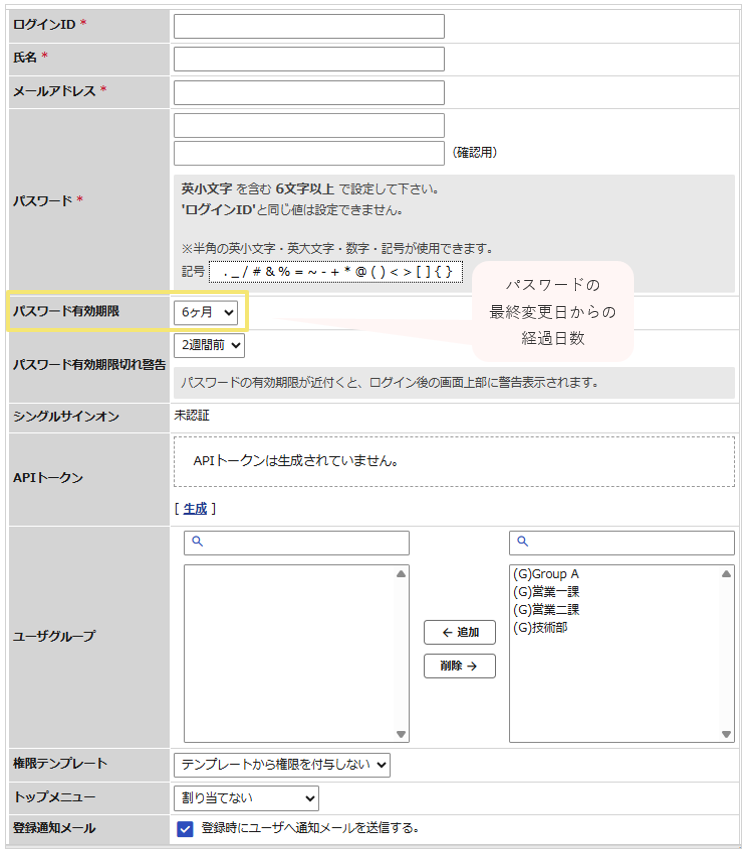
Task: Open the 2週間前 expiry warning dropdown
Action: 209,346
